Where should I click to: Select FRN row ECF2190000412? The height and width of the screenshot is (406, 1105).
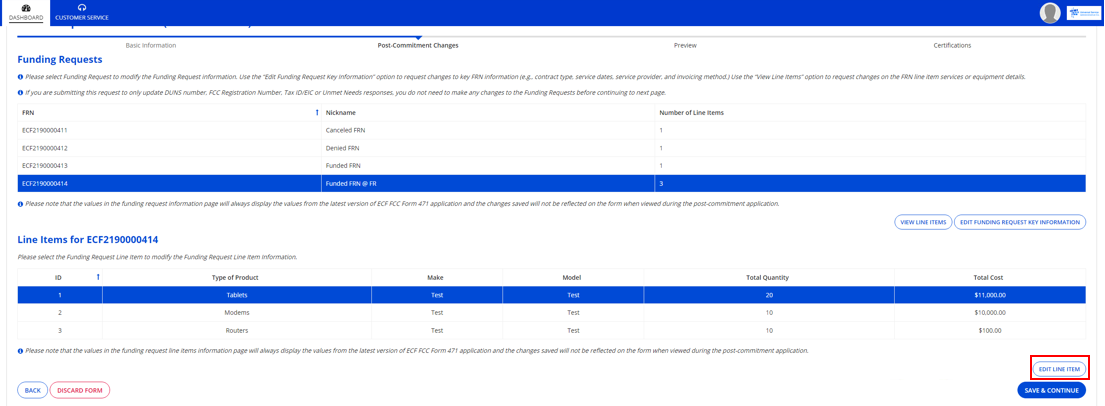tap(552, 148)
